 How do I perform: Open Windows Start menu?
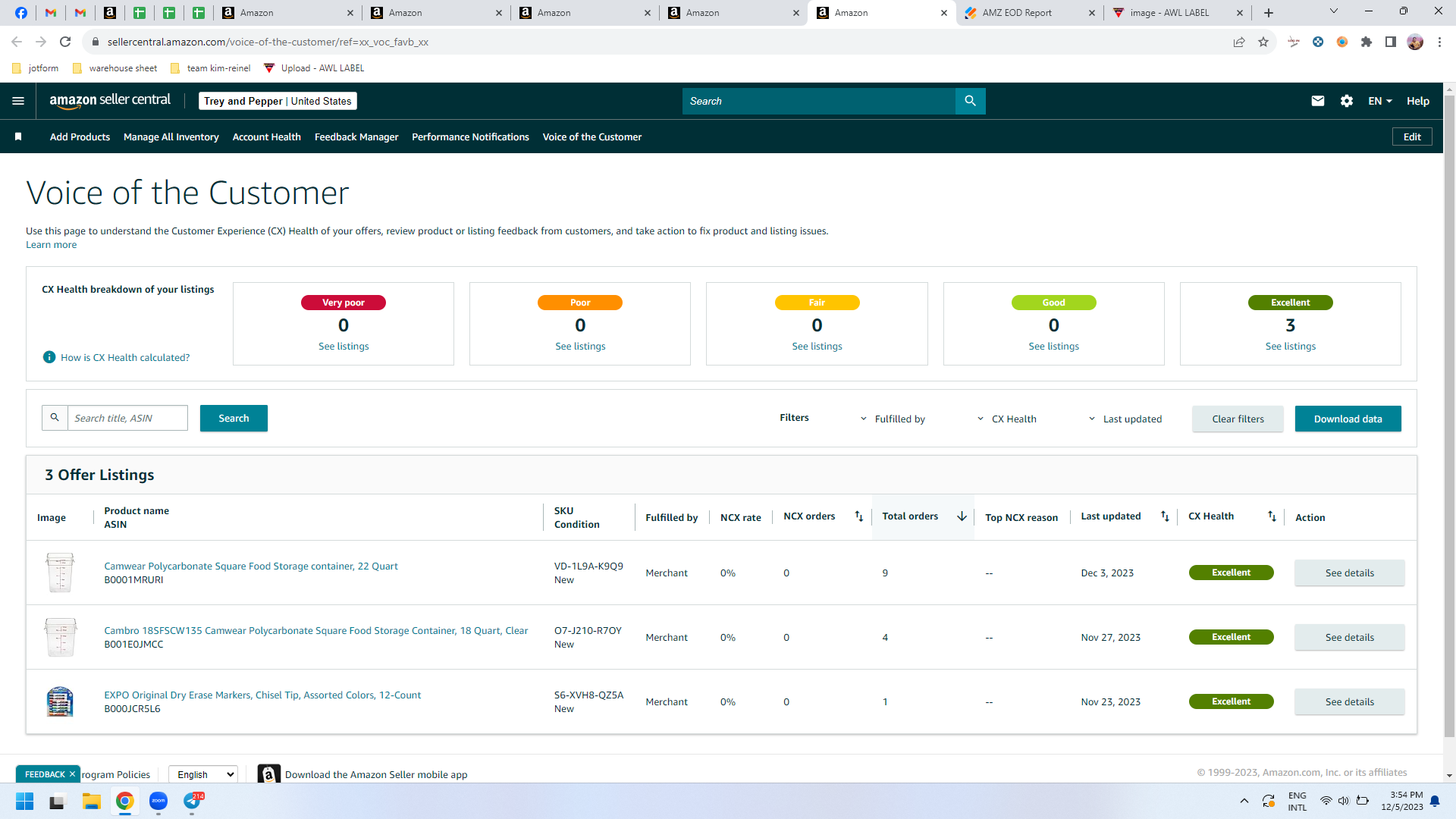pos(25,801)
